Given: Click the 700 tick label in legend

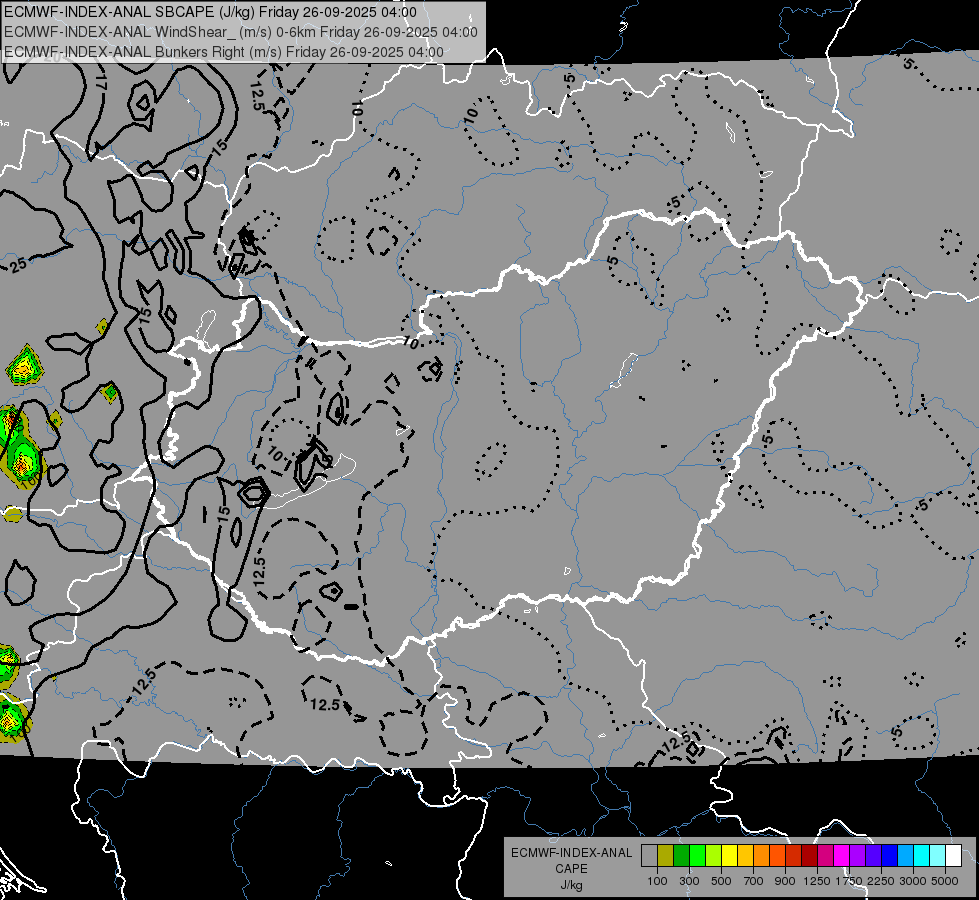Looking at the screenshot, I should click(754, 881).
